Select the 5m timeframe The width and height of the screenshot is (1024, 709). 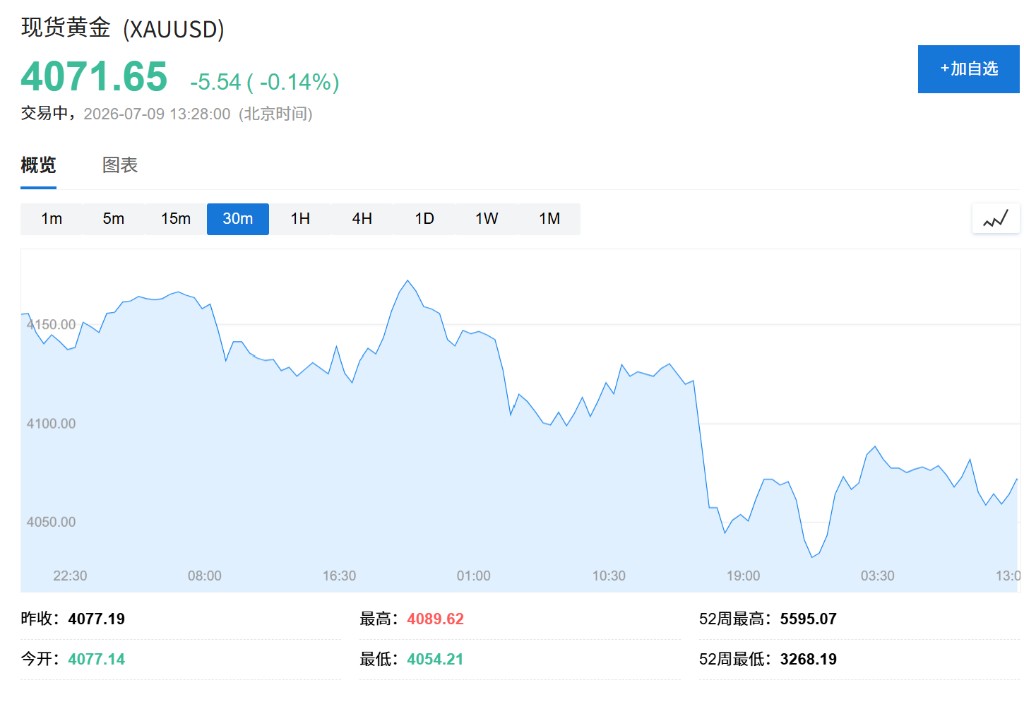113,219
